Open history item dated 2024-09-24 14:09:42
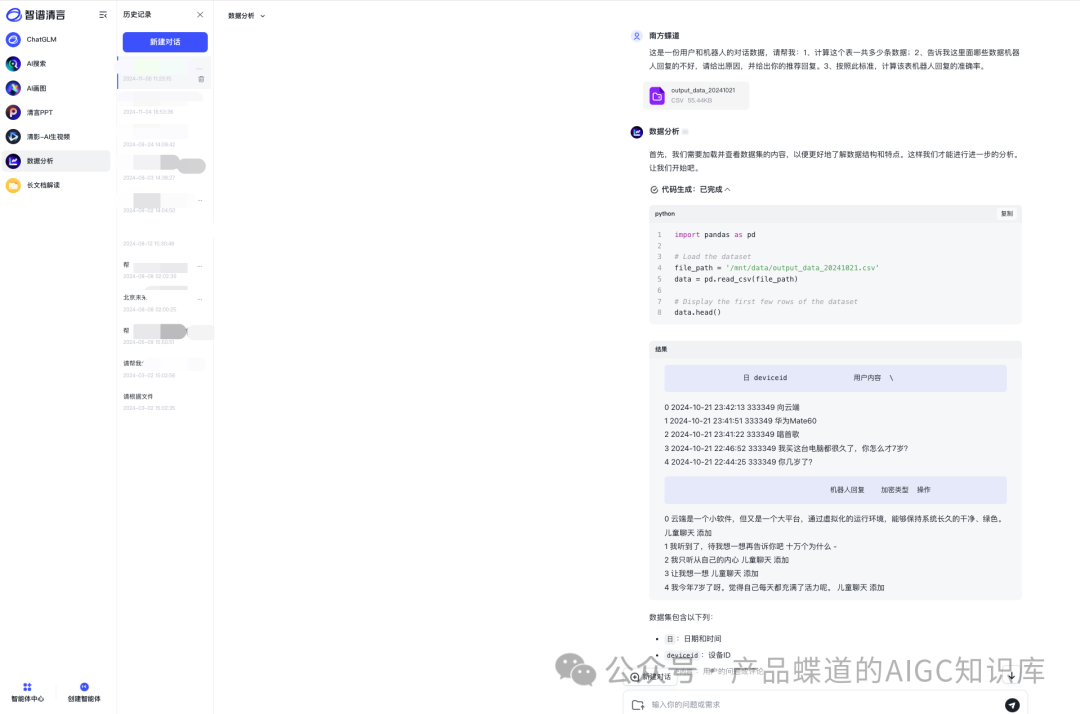1080x714 pixels. [x=164, y=138]
